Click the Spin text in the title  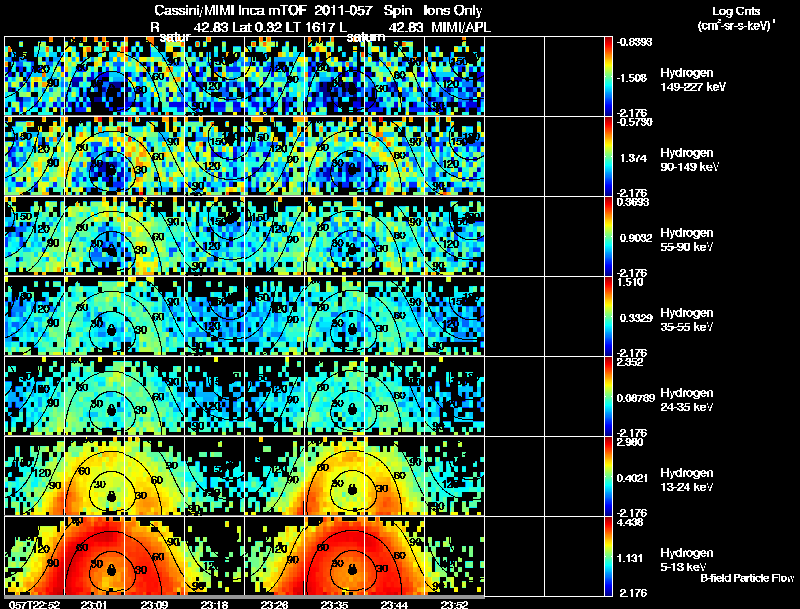point(399,11)
